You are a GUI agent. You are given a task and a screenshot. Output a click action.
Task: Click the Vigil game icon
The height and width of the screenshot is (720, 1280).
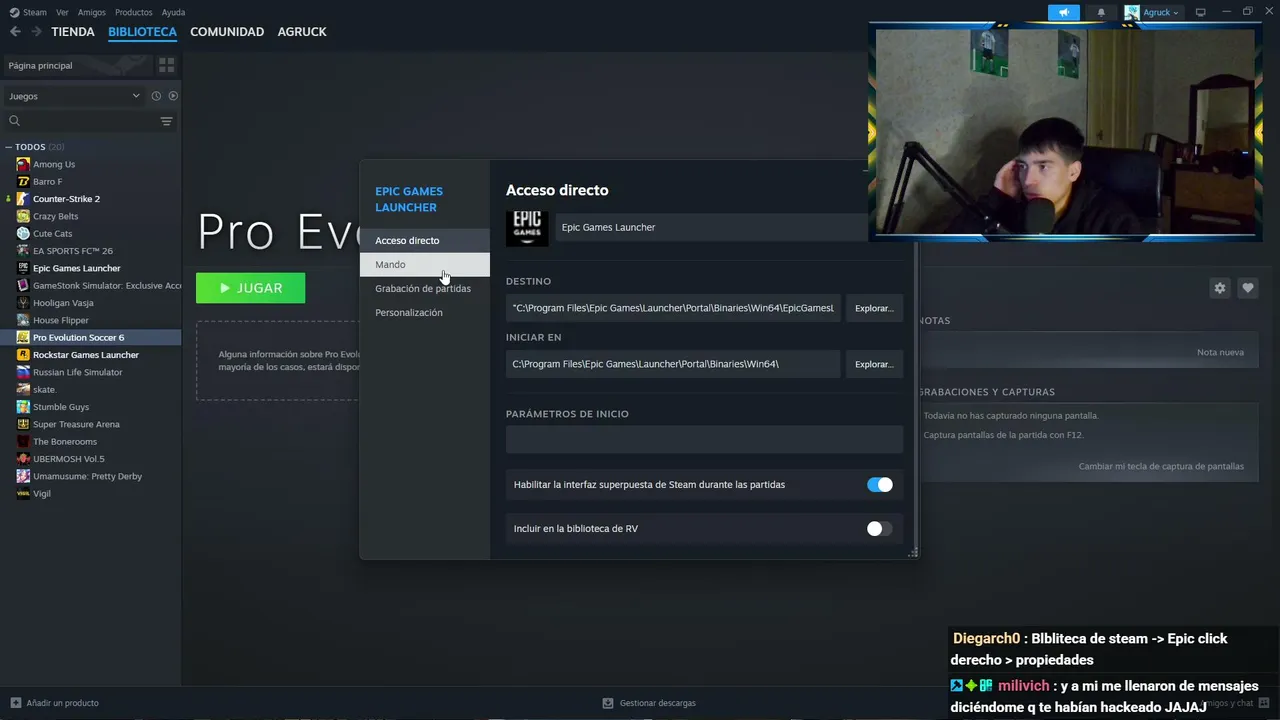[x=23, y=494]
